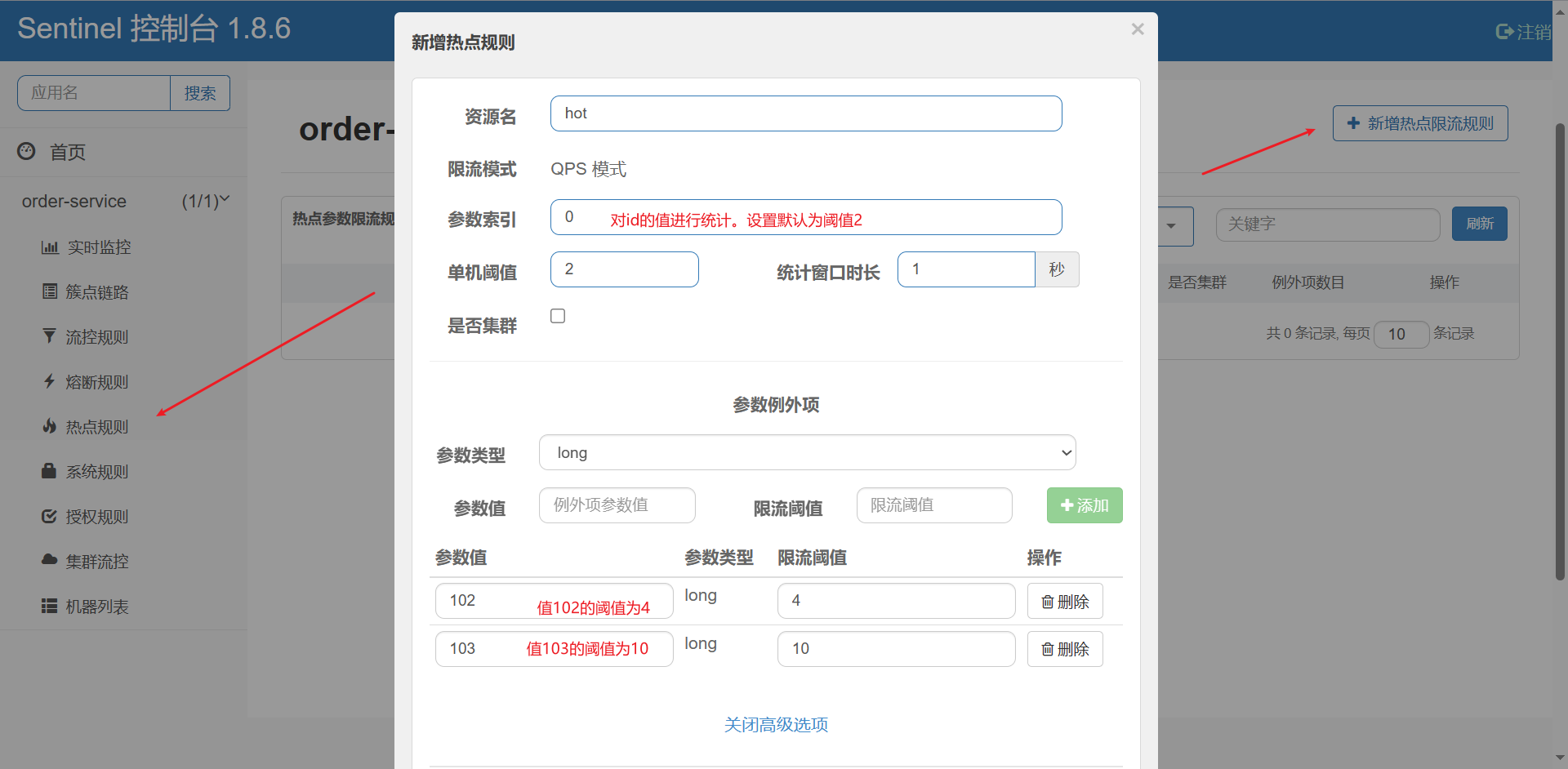Click the 统计窗口时长 input field
Viewport: 1568px width, 769px height.
(966, 269)
